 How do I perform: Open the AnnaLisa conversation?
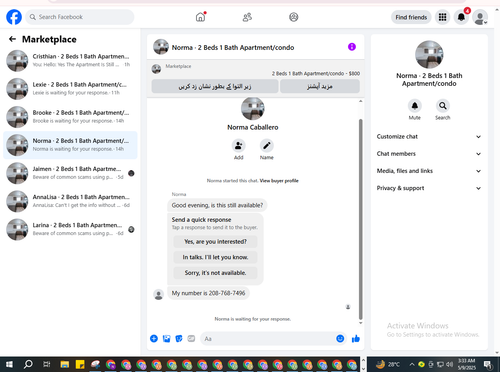tap(70, 201)
